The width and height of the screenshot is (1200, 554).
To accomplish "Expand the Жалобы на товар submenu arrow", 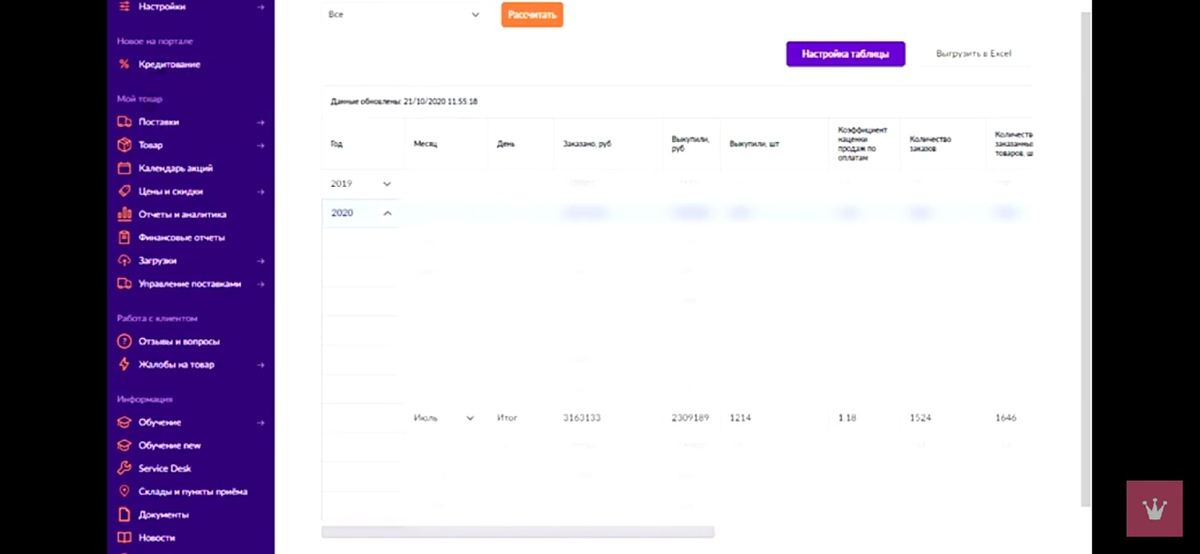I will (260, 364).
